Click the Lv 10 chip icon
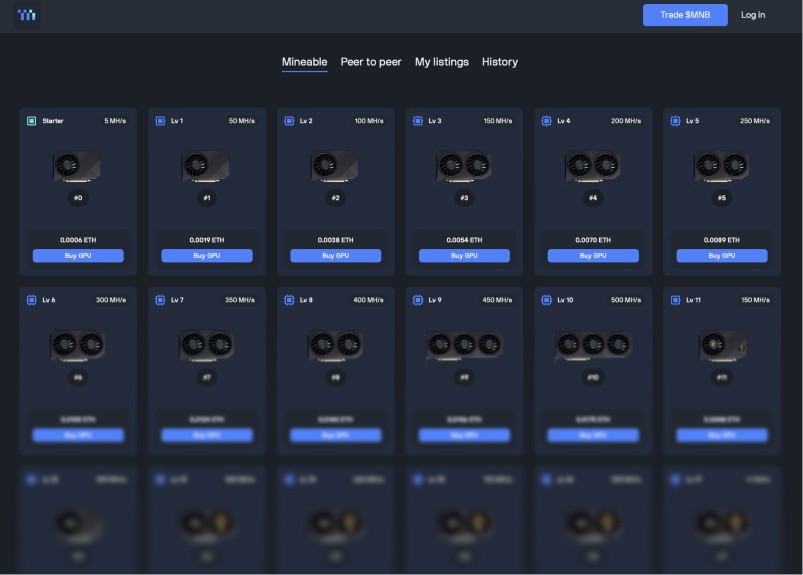Screen dimensions: 803x575 (x=546, y=300)
